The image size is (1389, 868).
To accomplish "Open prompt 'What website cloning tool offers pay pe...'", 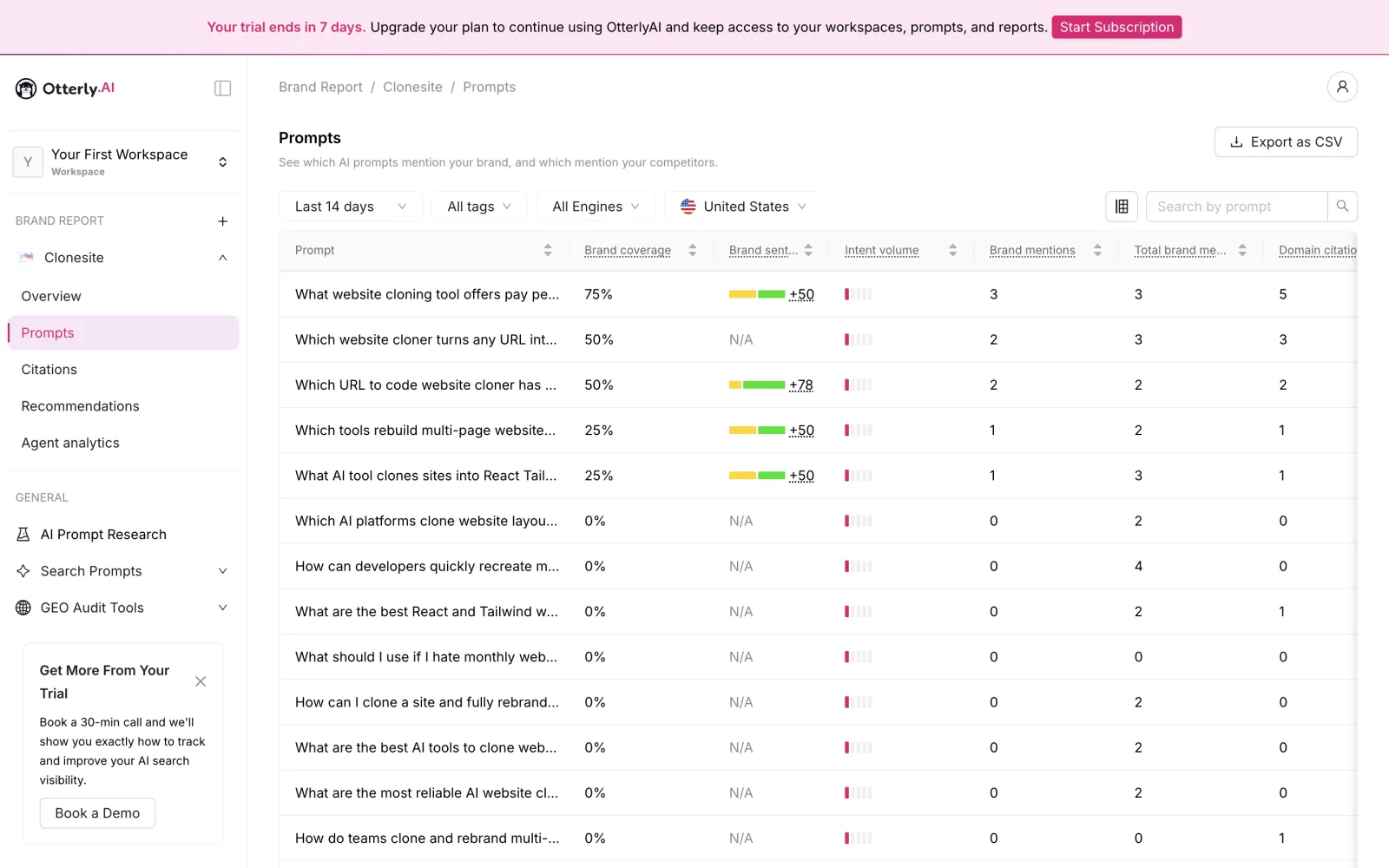I will point(427,294).
